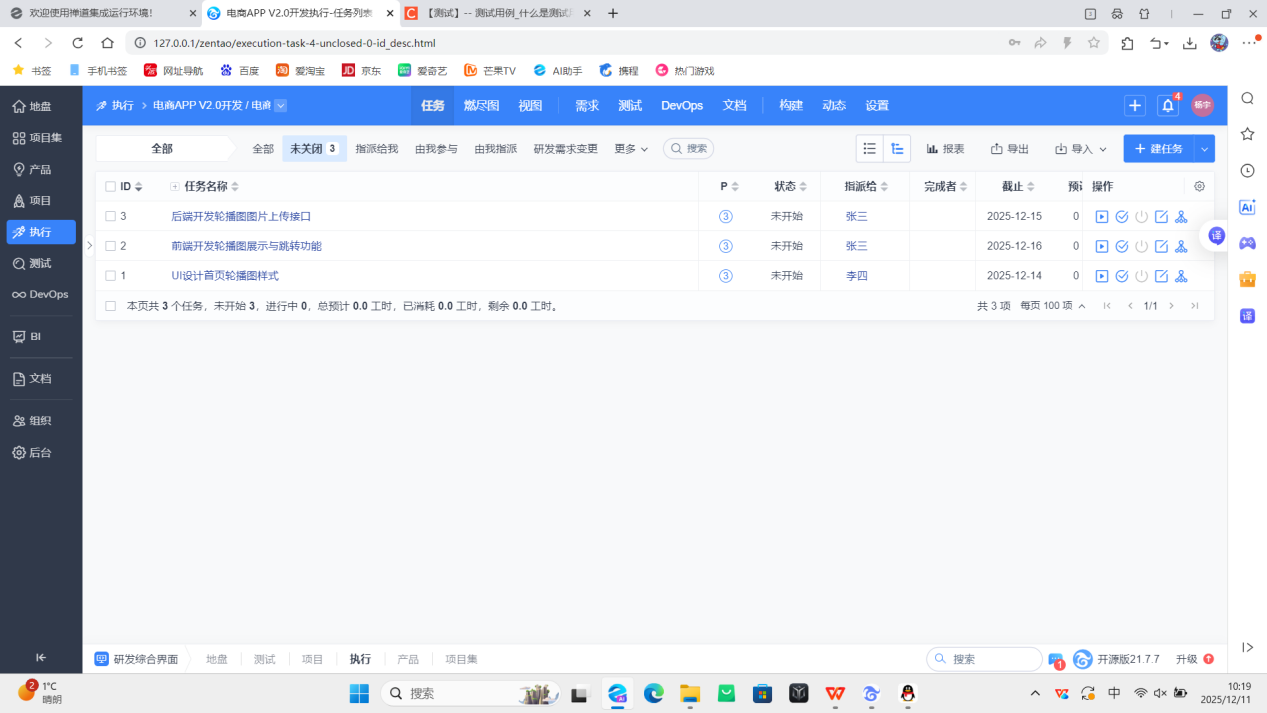Switch to the 燃尽图 tab
The height and width of the screenshot is (713, 1267).
click(x=480, y=105)
